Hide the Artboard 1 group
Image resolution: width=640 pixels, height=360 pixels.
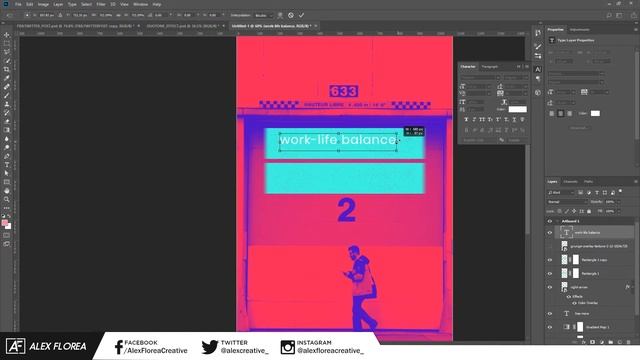click(x=550, y=221)
